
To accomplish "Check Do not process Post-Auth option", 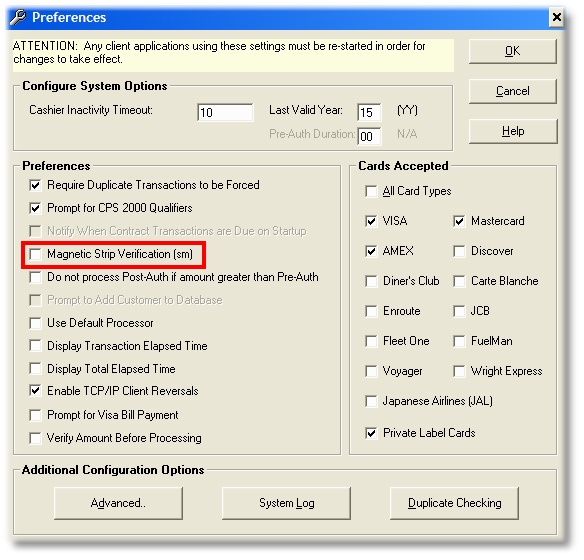I will 35,277.
